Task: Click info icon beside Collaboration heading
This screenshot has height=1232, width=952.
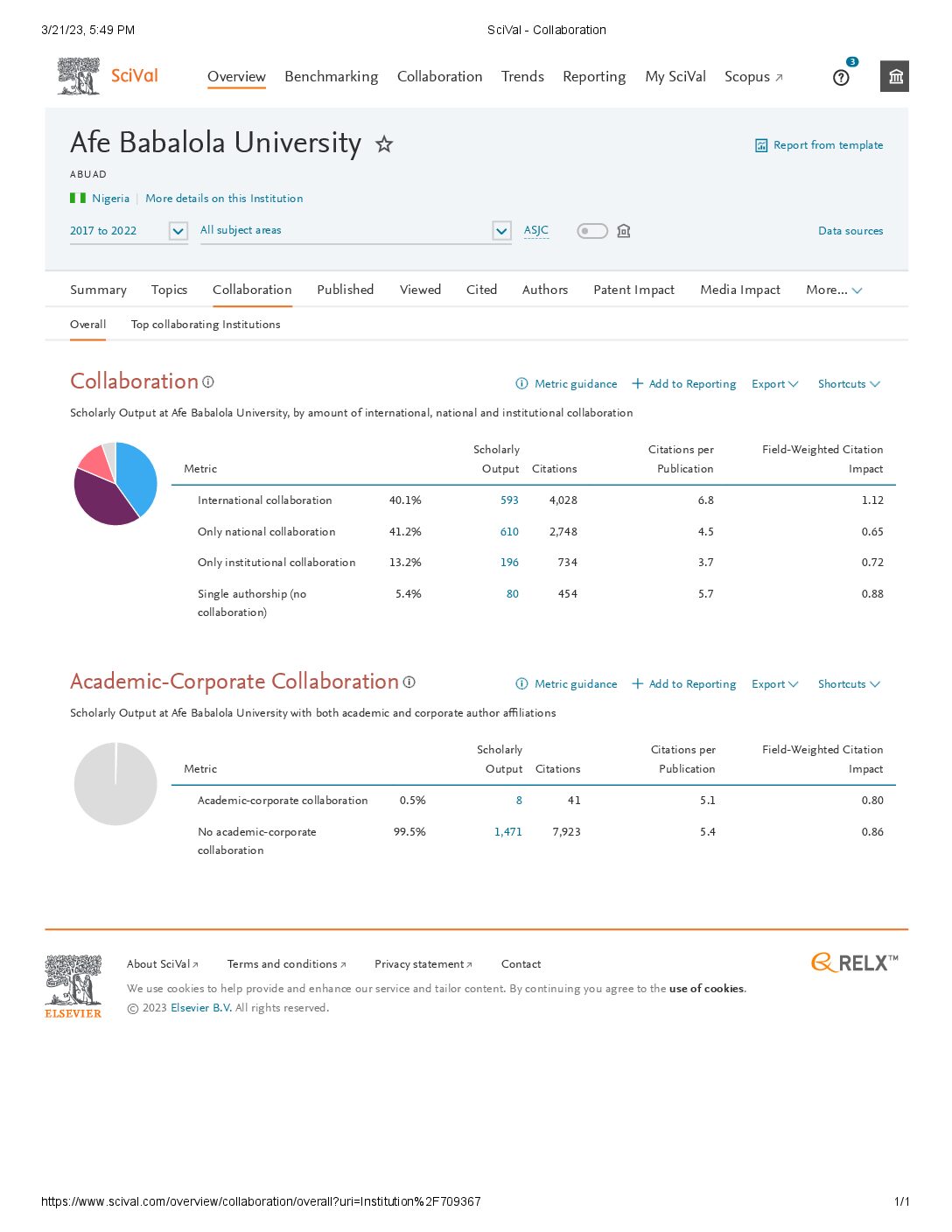Action: pos(208,382)
